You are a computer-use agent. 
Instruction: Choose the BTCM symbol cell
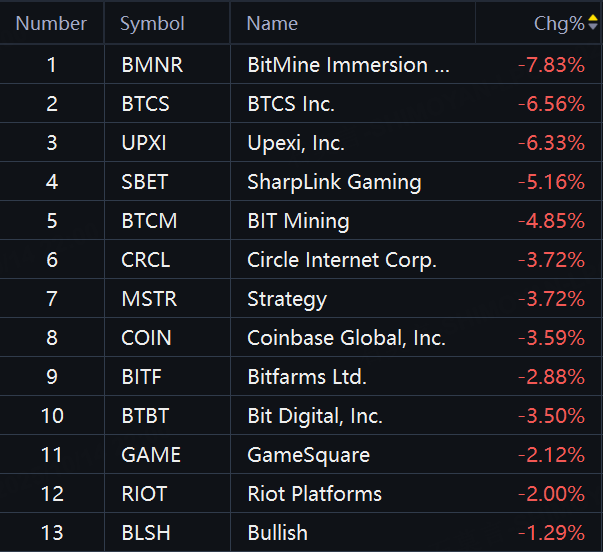(x=167, y=221)
